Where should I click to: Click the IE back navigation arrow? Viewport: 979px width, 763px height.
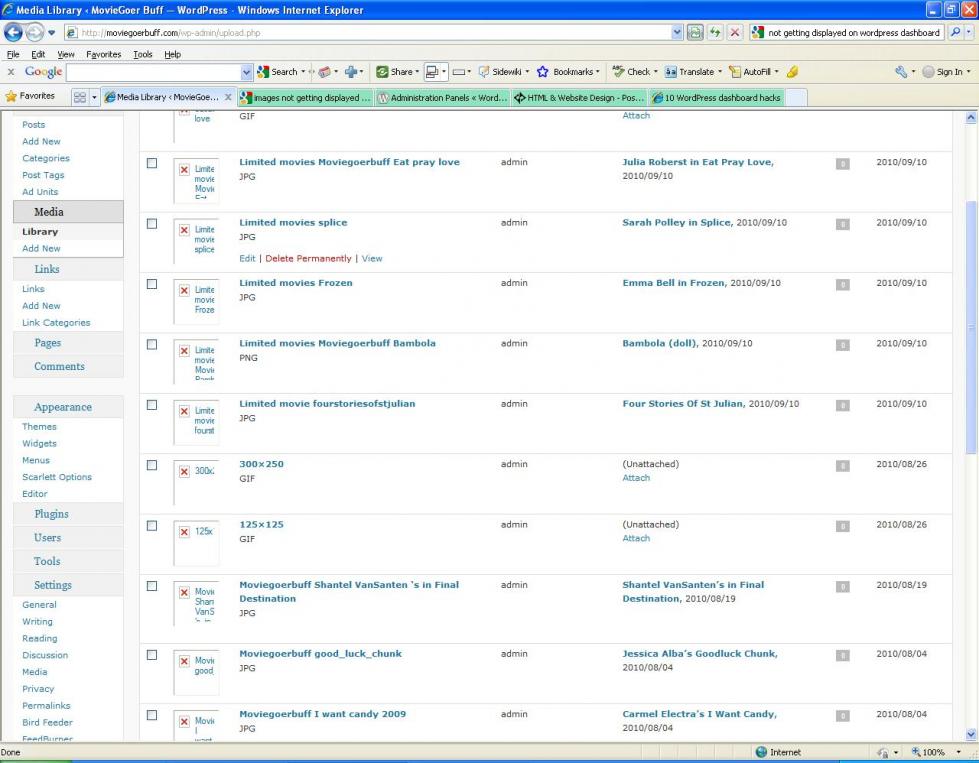(x=14, y=32)
